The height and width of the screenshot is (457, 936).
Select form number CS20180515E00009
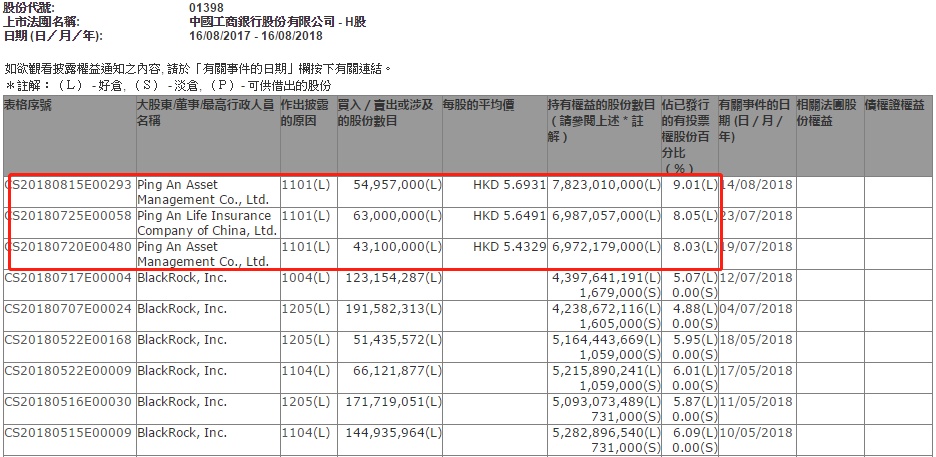[67, 433]
